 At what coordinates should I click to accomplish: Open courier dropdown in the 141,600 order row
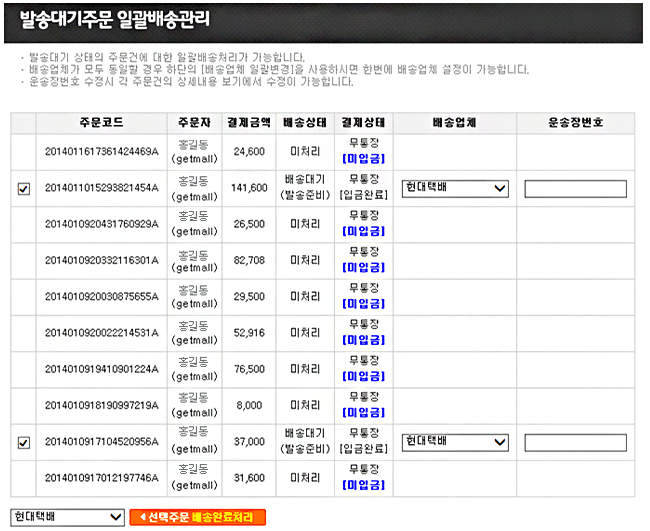[455, 188]
